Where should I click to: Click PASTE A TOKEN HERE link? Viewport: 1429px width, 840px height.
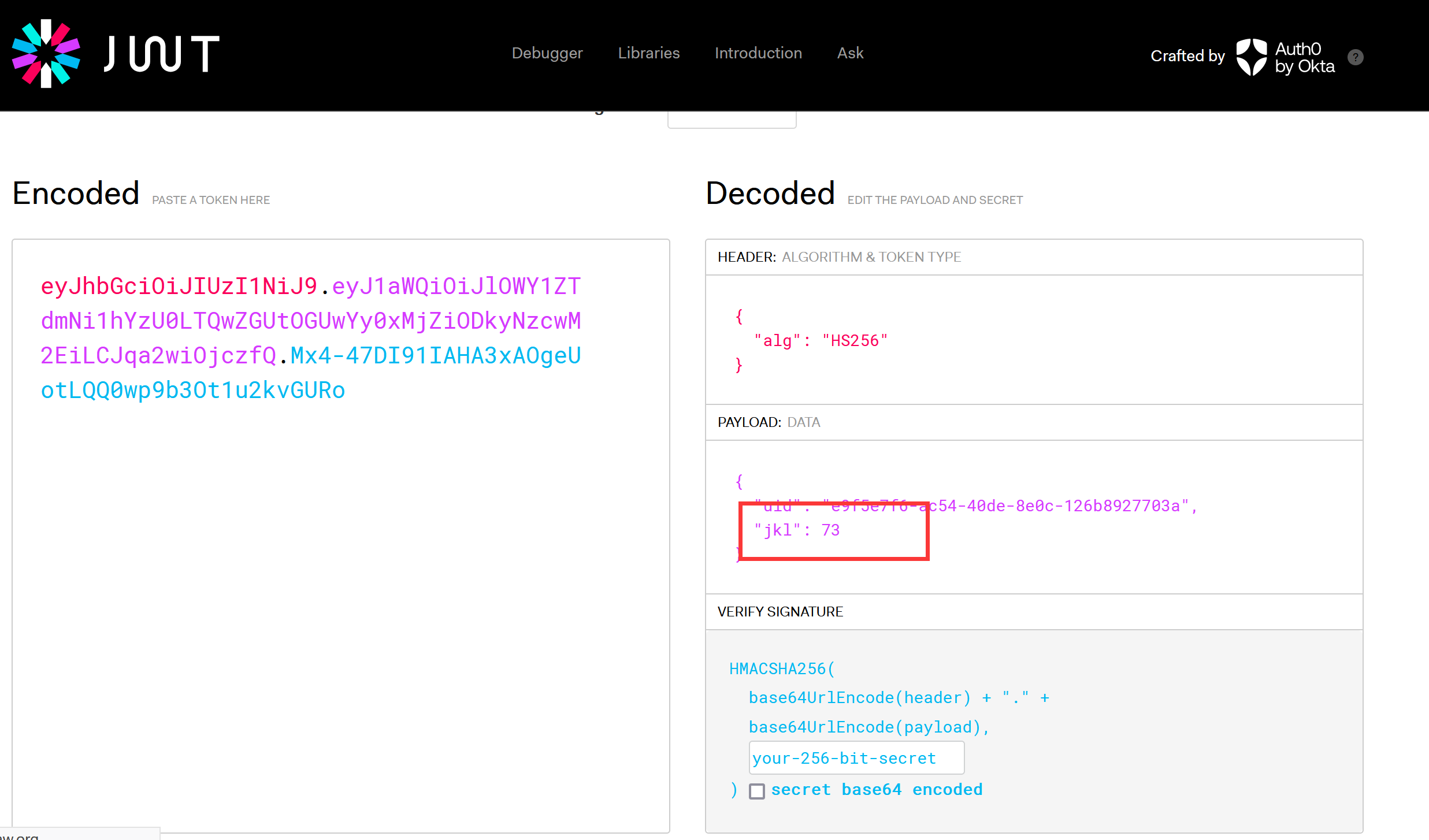[x=210, y=200]
